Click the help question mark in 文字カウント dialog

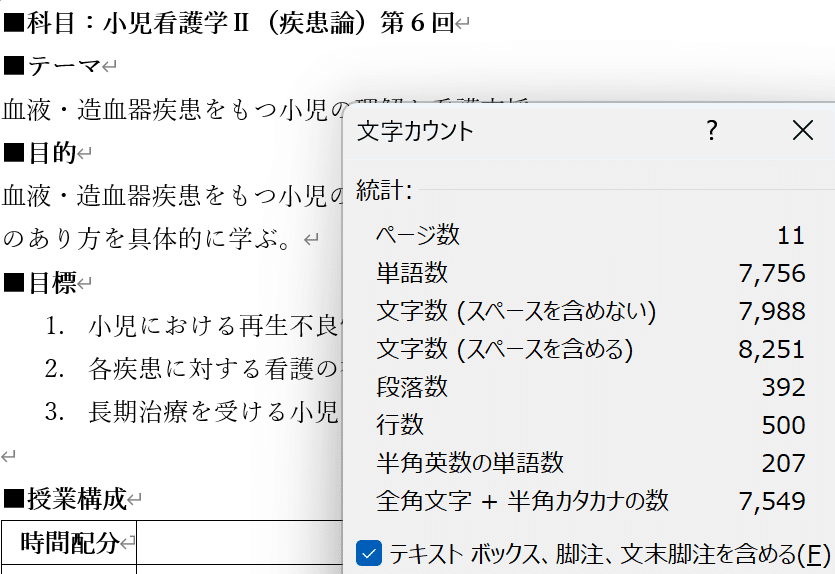pos(712,130)
